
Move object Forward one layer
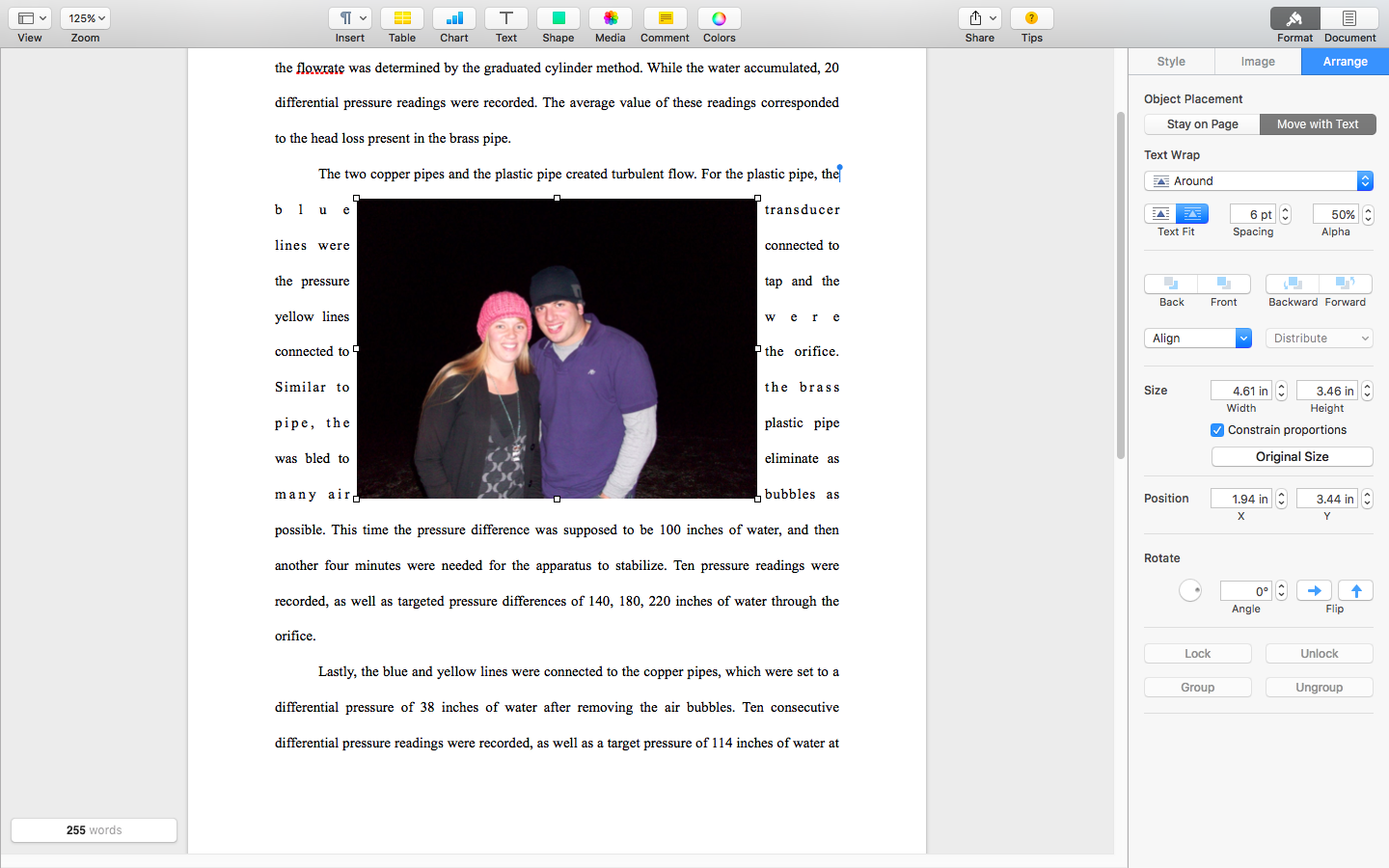pos(1346,284)
